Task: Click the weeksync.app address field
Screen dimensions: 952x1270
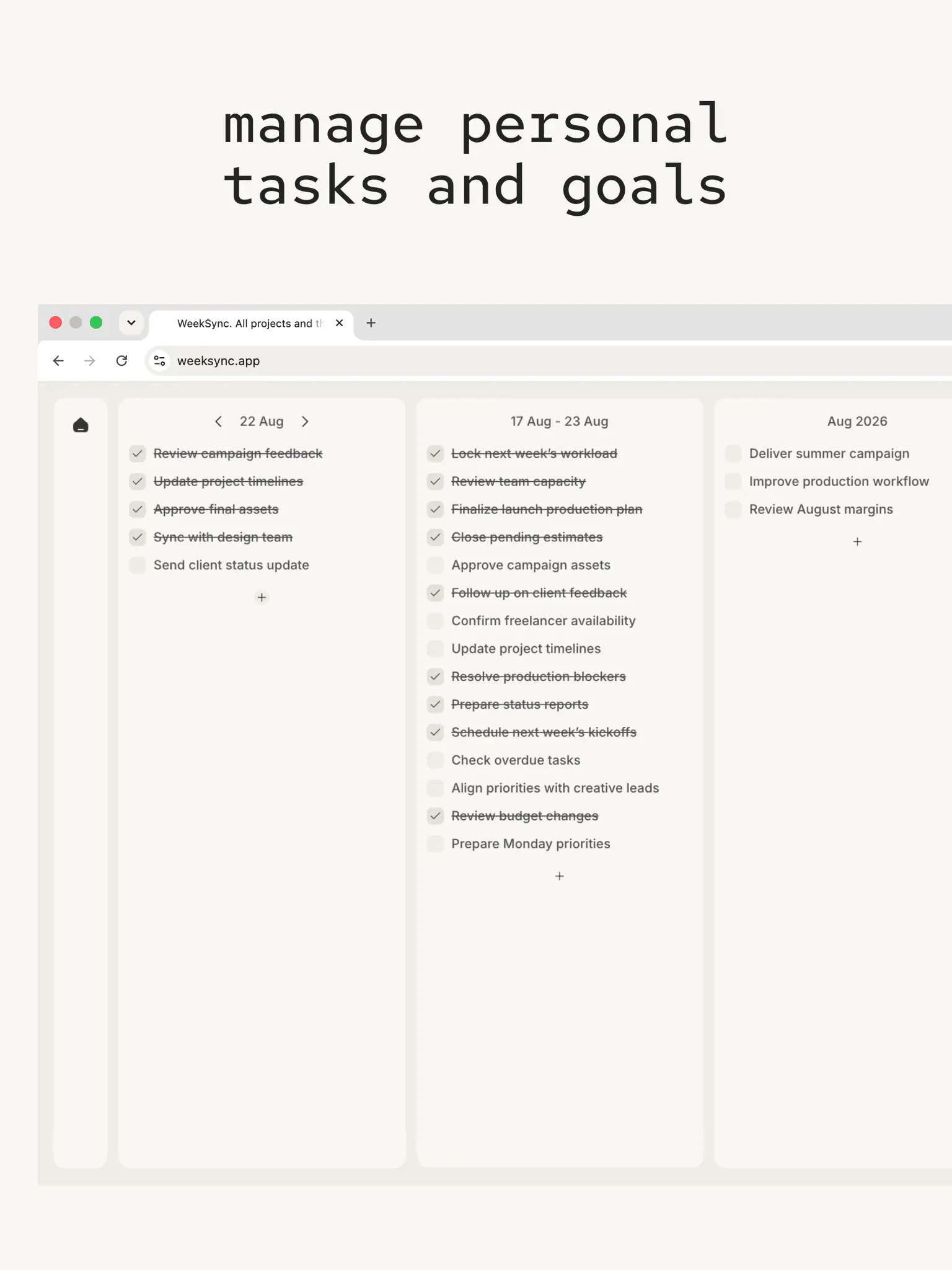Action: coord(549,361)
